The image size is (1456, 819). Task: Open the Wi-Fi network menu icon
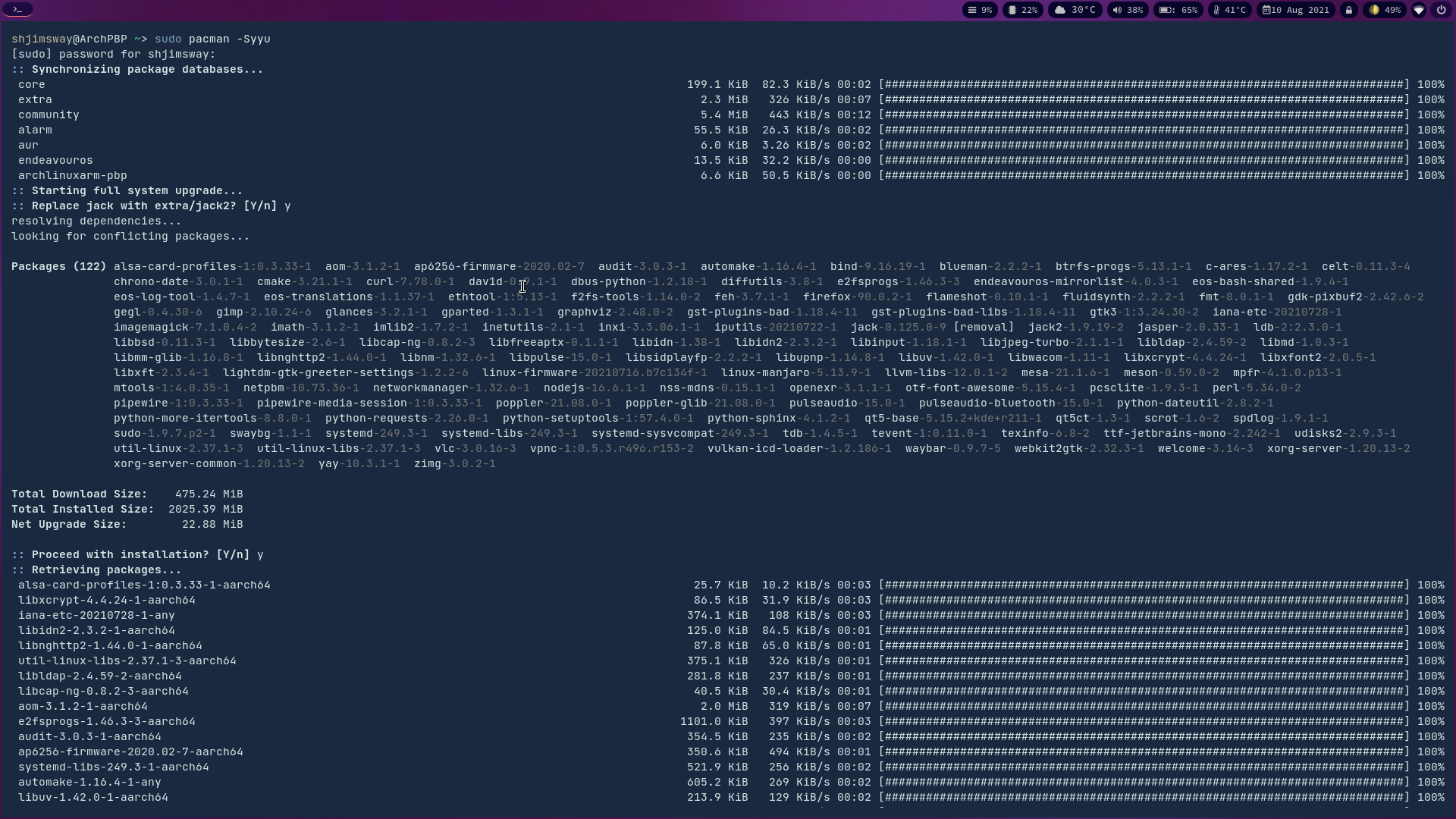[x=1419, y=10]
